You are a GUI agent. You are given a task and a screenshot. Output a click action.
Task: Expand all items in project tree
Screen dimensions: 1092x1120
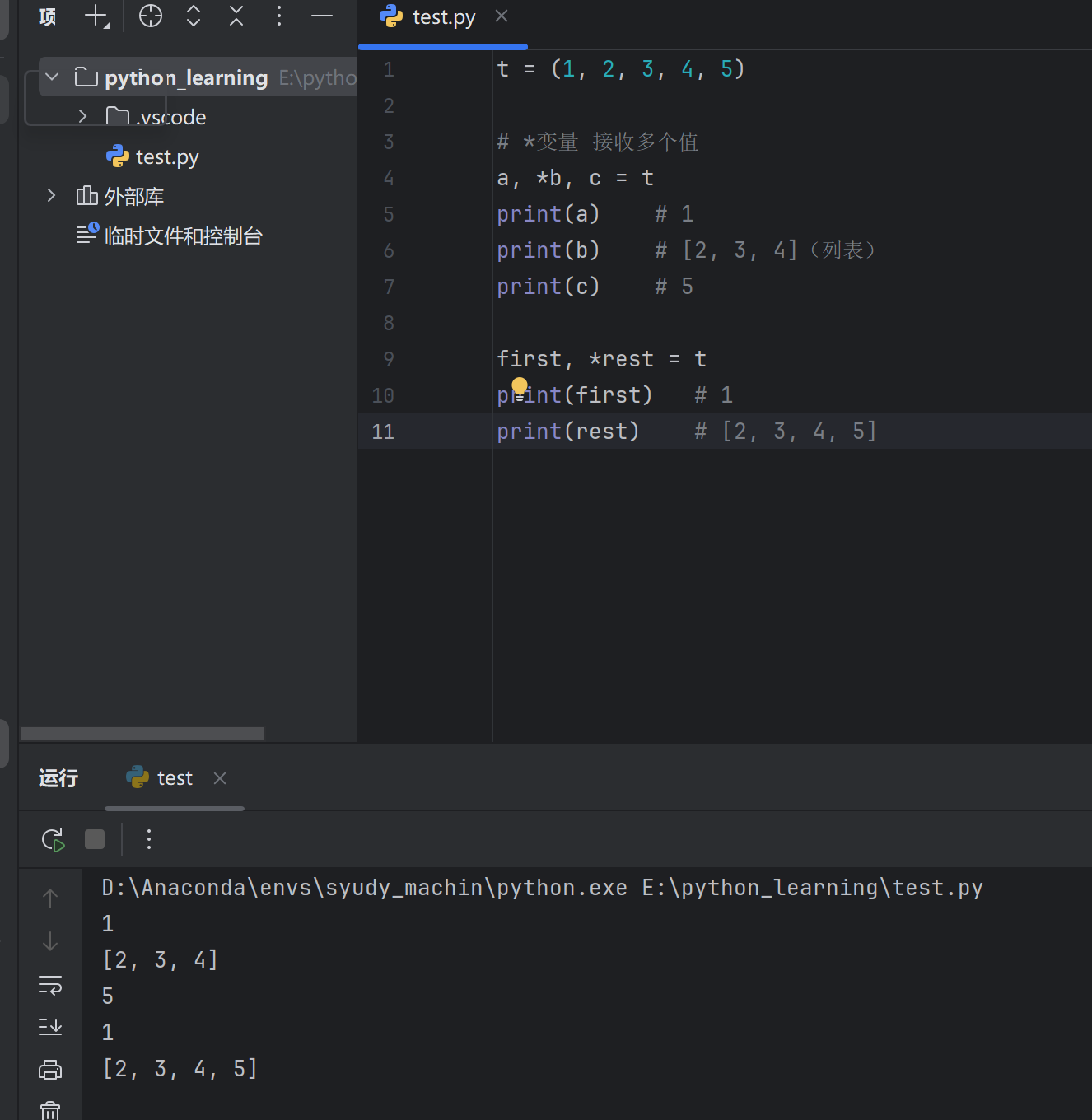click(194, 16)
